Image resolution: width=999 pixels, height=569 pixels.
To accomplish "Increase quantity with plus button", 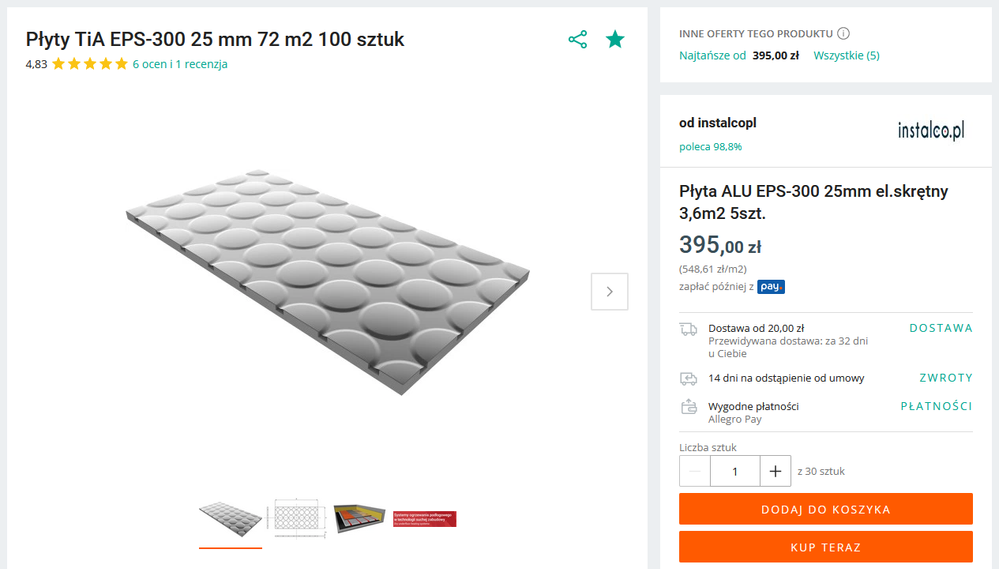I will (x=775, y=471).
